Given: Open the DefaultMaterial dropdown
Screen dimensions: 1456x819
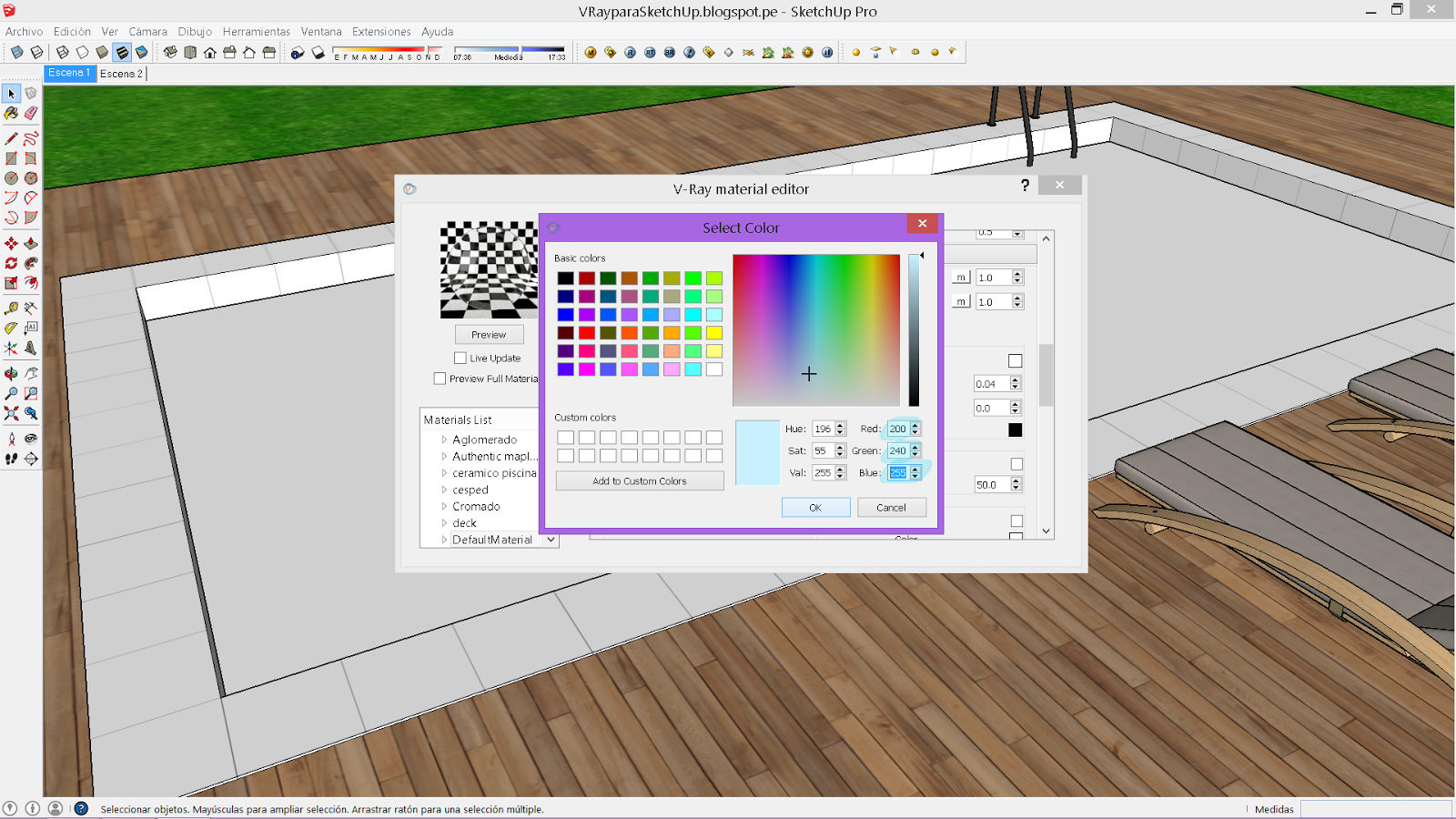Looking at the screenshot, I should [x=550, y=539].
